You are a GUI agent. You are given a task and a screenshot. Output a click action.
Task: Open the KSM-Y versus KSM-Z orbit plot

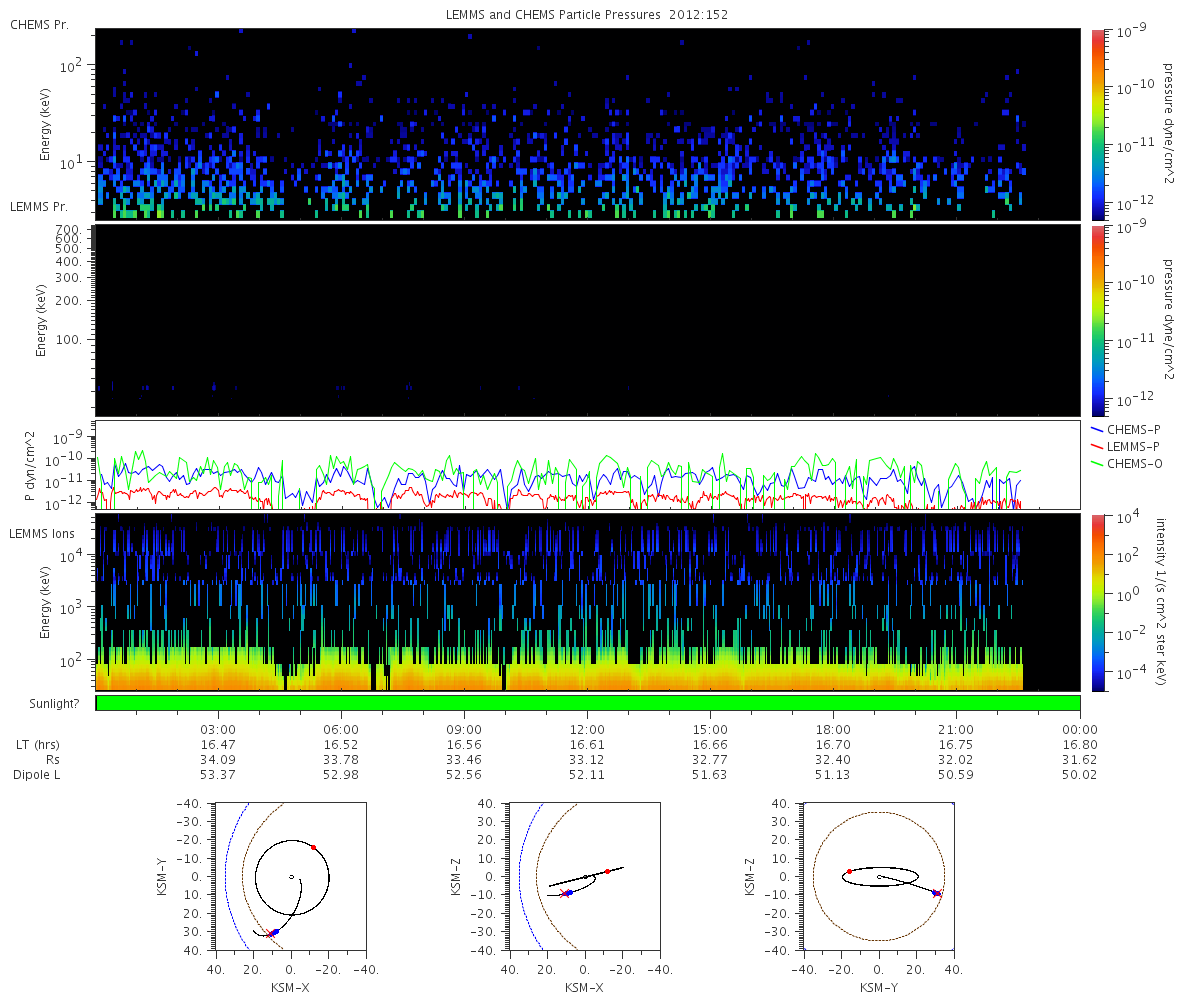879,877
